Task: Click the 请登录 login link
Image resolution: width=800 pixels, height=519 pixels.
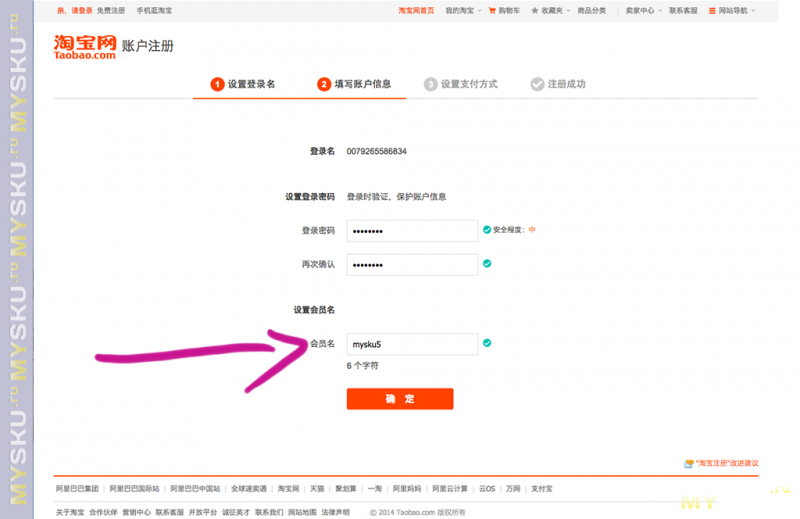Action: click(82, 10)
